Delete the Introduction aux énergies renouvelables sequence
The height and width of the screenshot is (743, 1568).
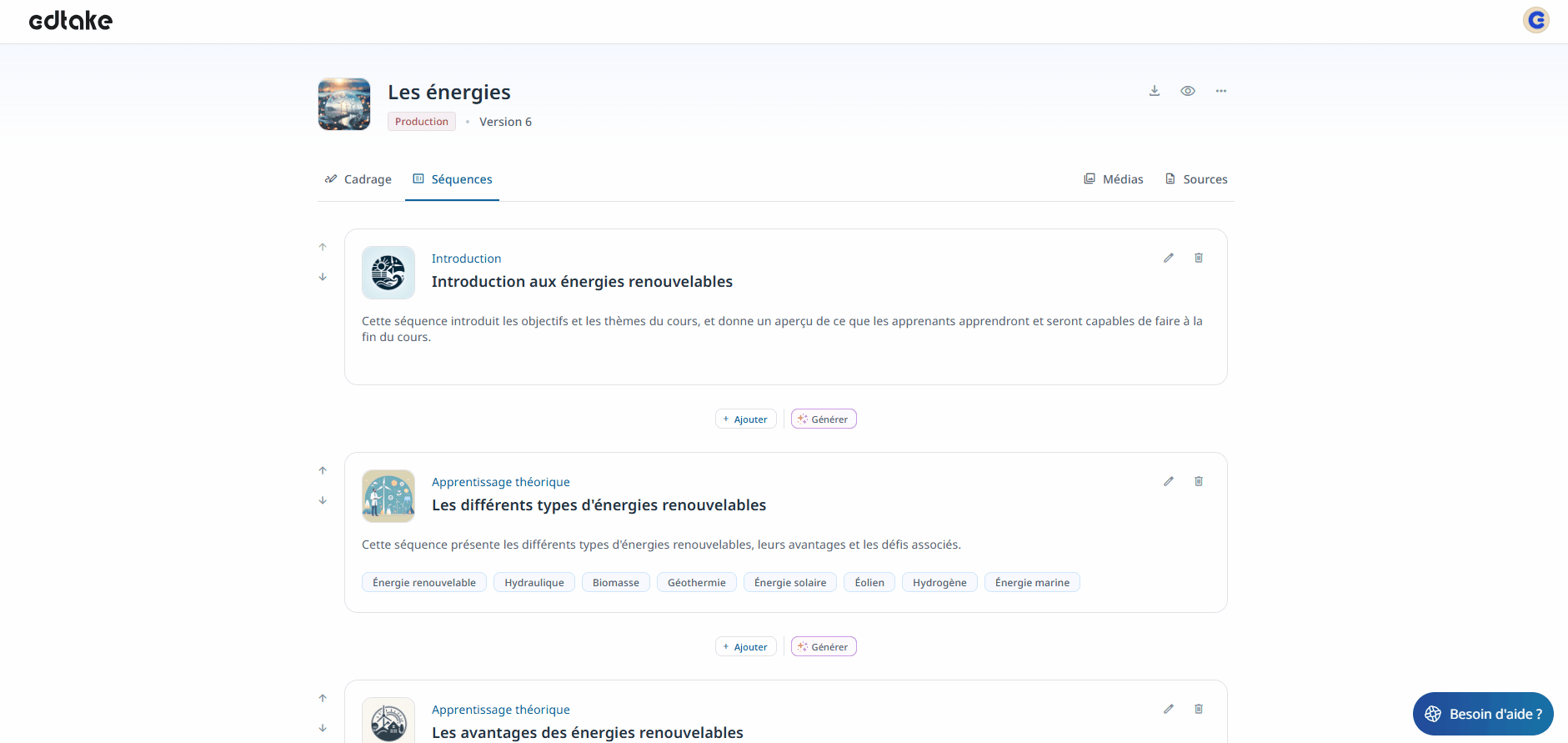1199,258
